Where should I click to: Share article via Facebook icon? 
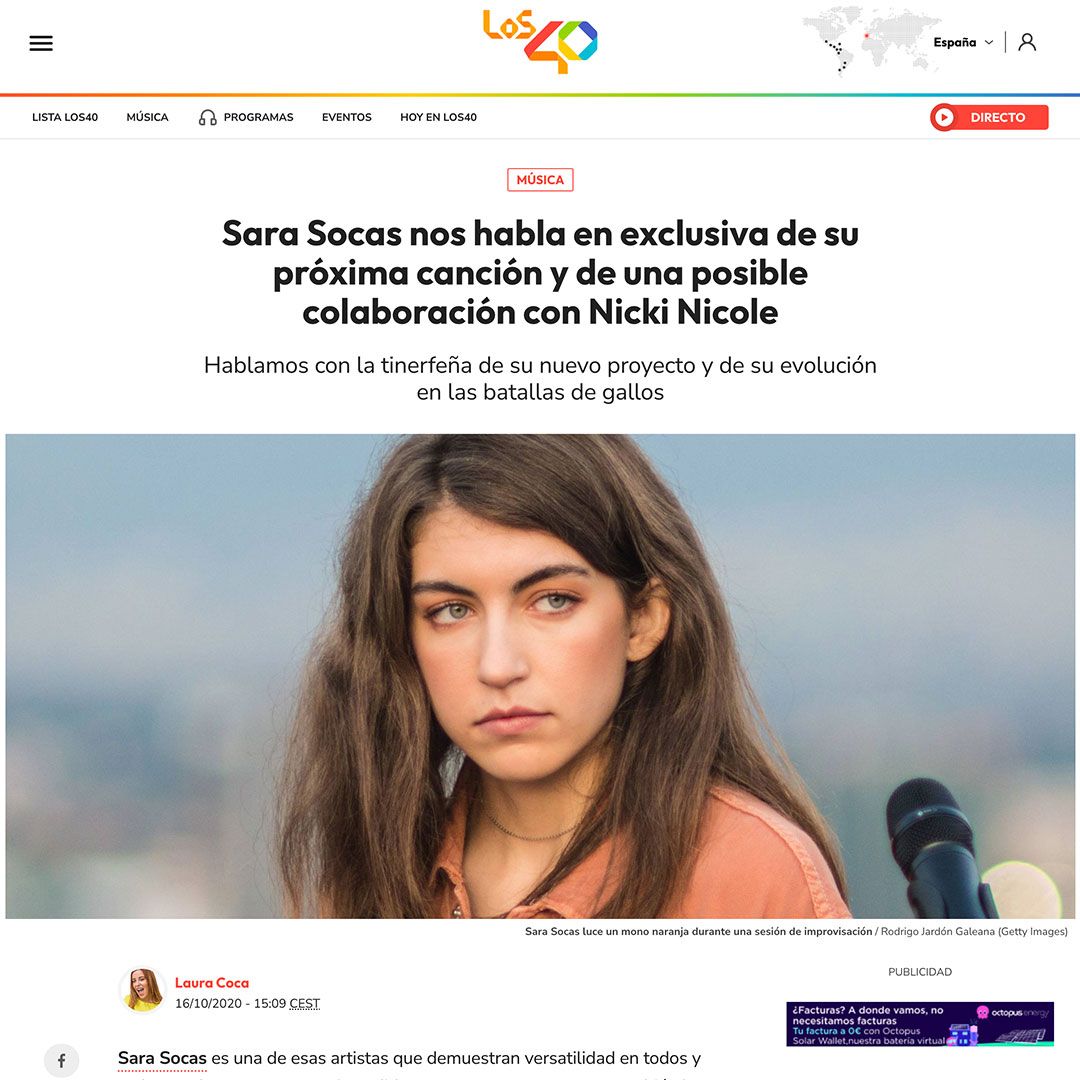61,1060
